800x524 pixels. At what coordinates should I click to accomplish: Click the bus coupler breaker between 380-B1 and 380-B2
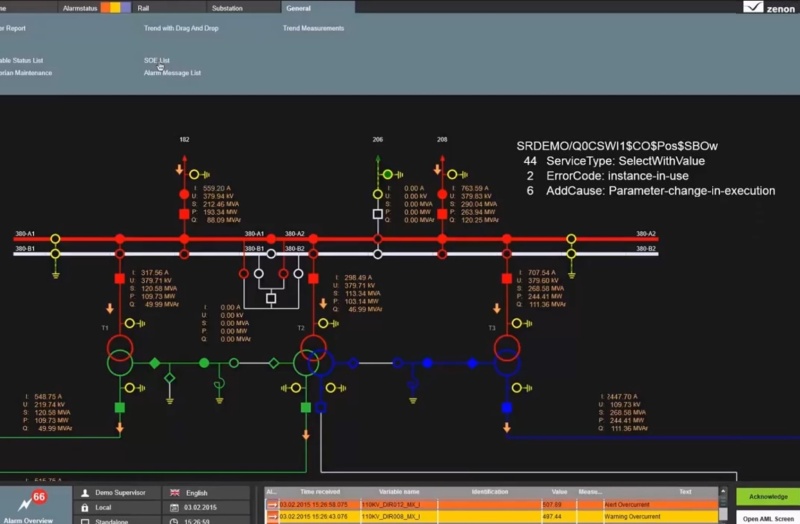click(270, 298)
